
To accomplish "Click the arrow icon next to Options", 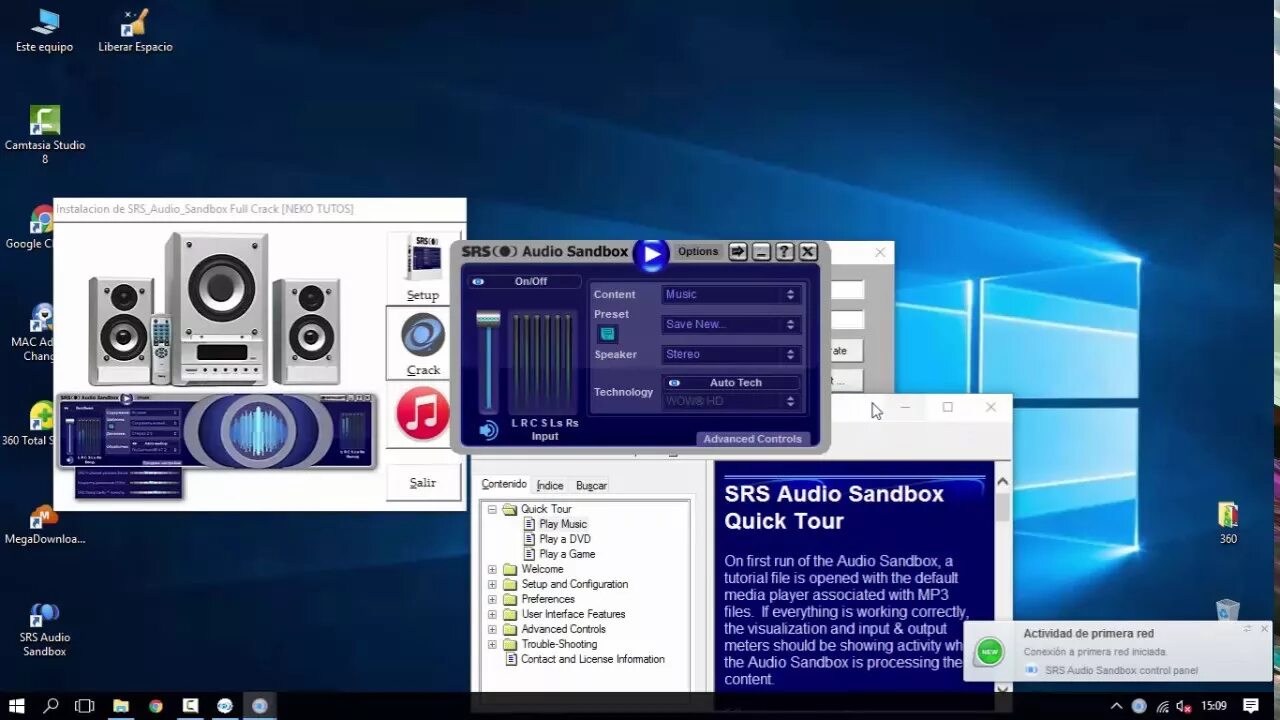I will point(738,252).
